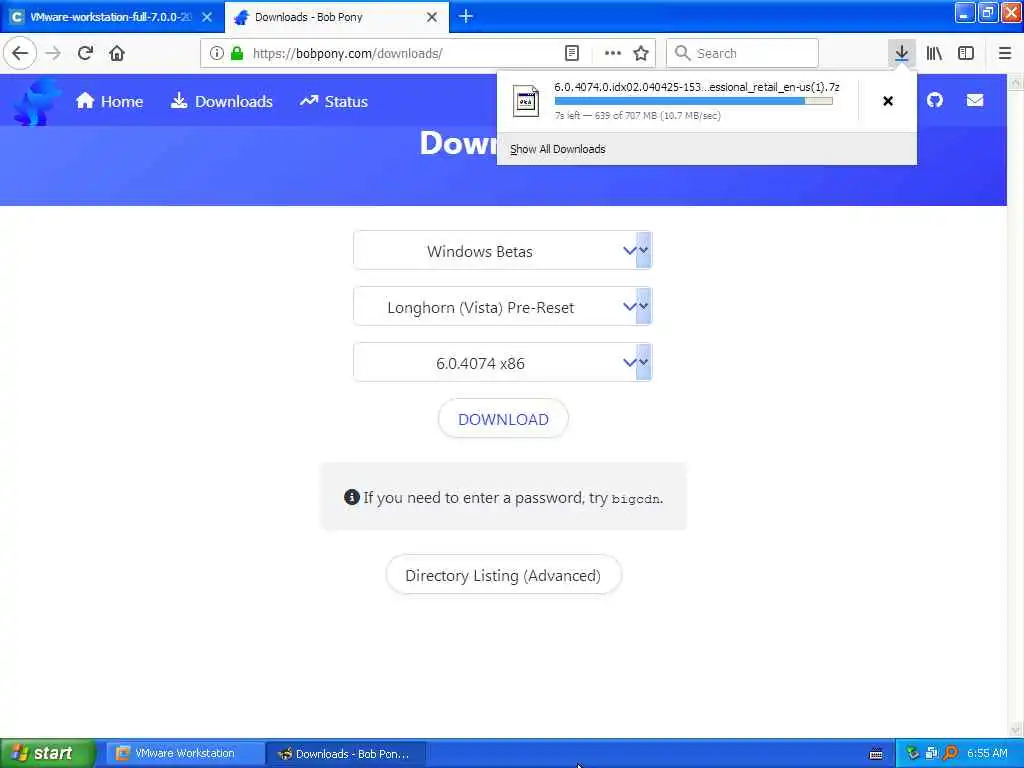Click the orange magnifier tray icon
1024x768 pixels.
click(950, 753)
